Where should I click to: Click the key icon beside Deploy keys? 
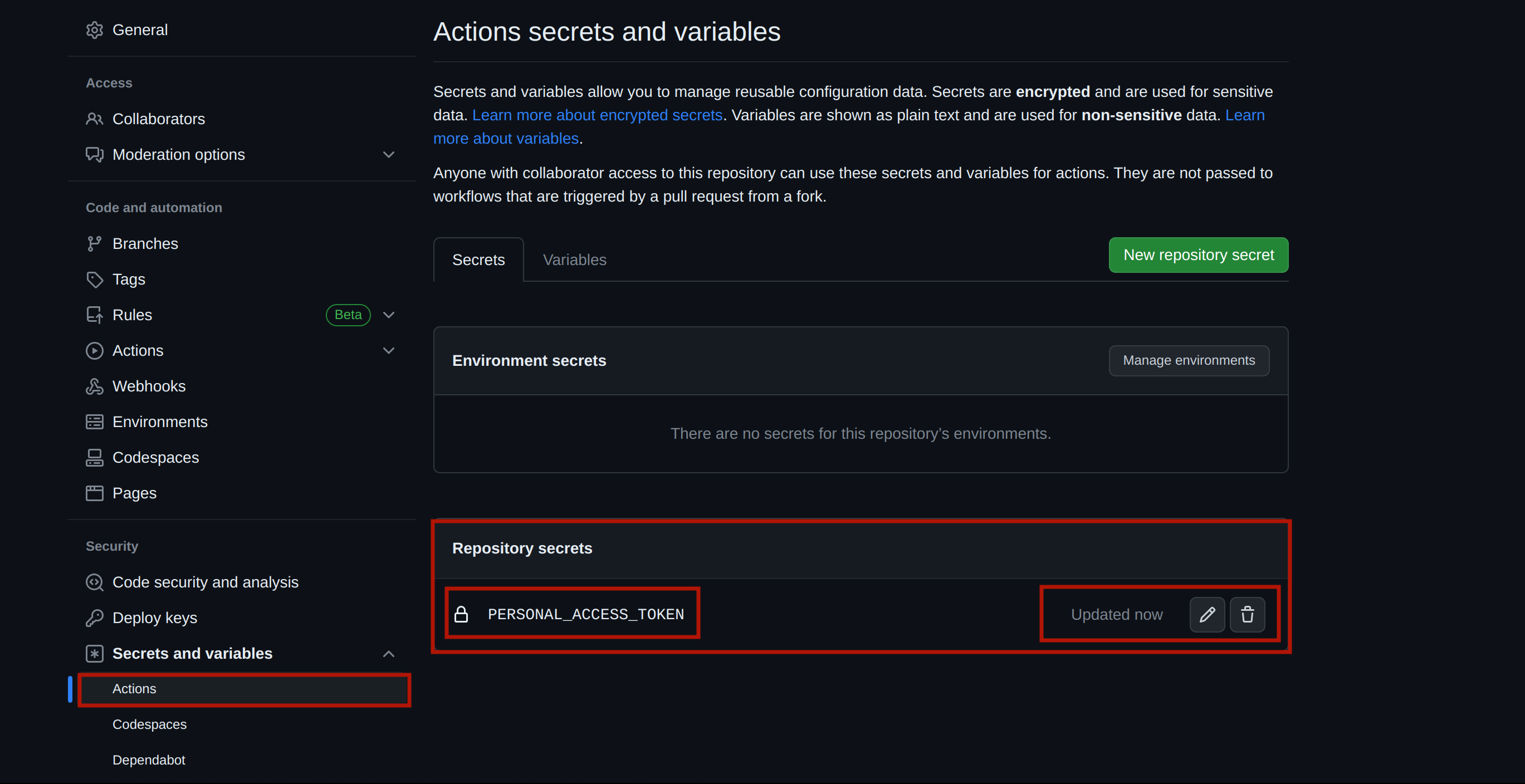94,618
